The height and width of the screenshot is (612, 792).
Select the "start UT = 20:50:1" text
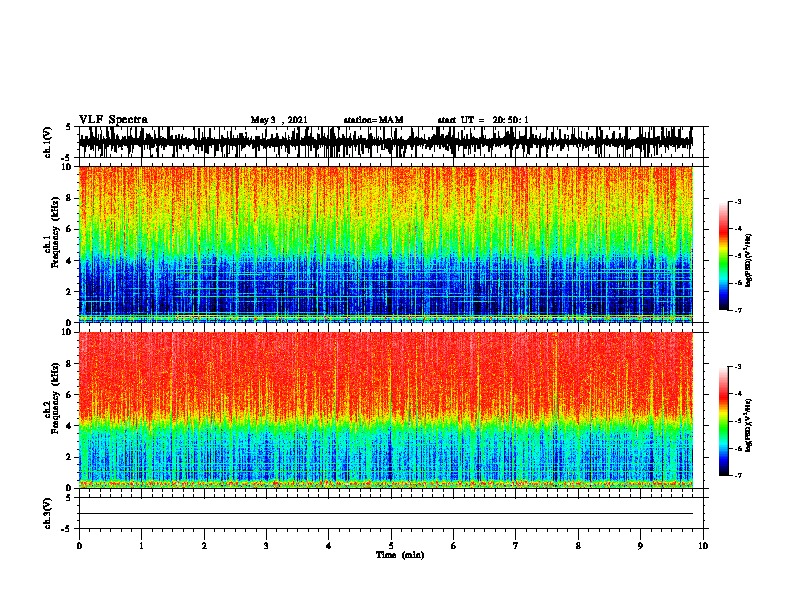(483, 120)
